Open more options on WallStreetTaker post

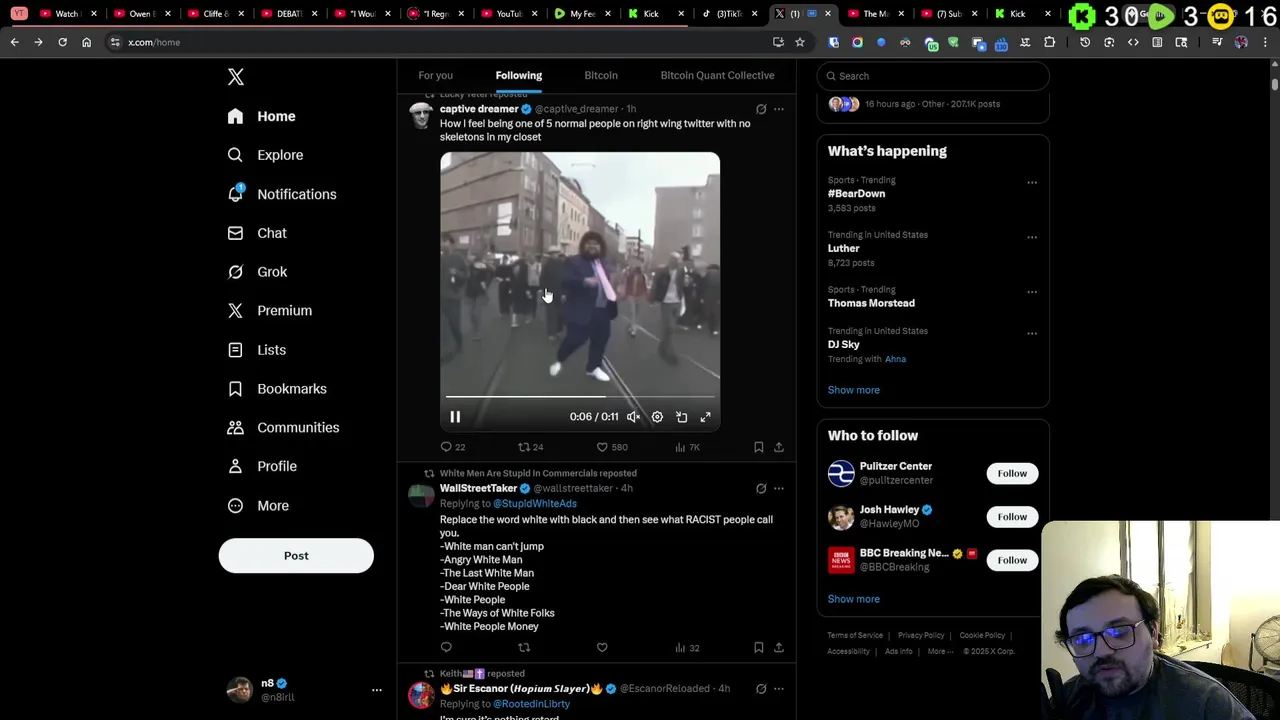(779, 489)
